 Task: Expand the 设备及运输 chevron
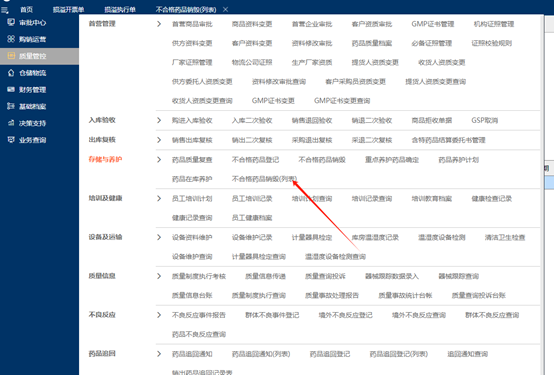pyautogui.click(x=159, y=238)
